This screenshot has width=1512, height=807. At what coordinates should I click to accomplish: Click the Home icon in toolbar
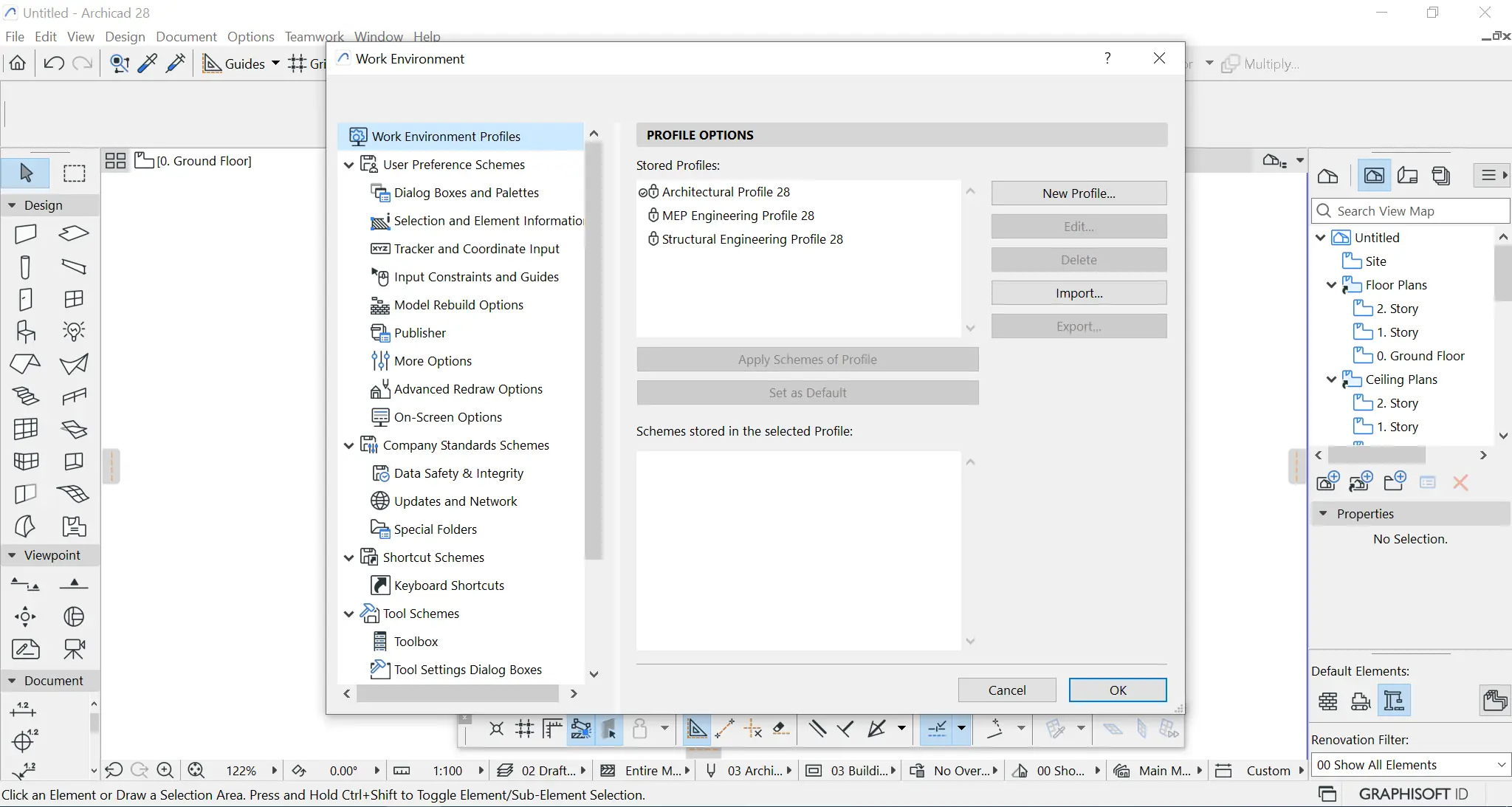tap(18, 63)
